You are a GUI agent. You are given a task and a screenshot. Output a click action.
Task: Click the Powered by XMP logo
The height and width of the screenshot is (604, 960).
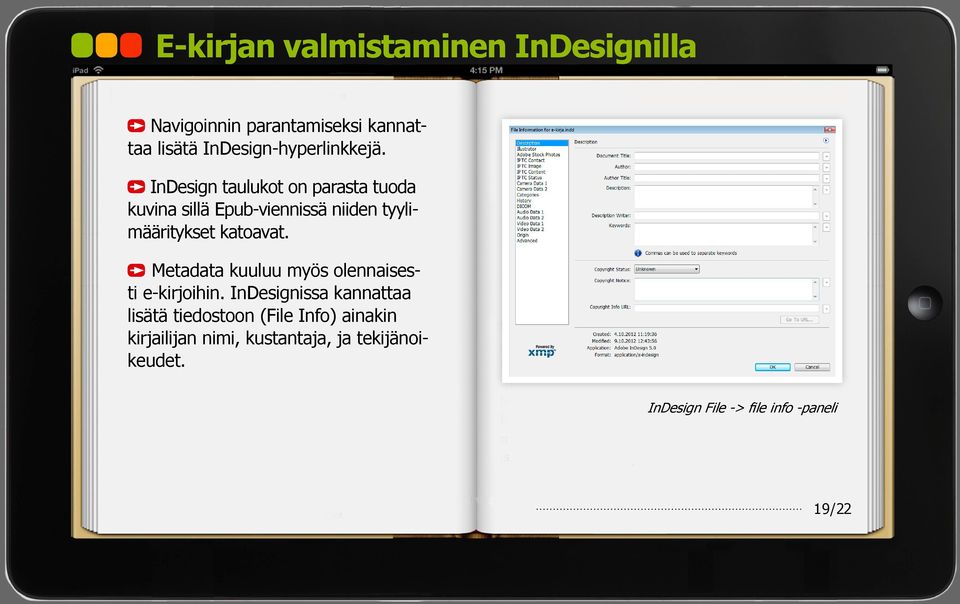541,351
